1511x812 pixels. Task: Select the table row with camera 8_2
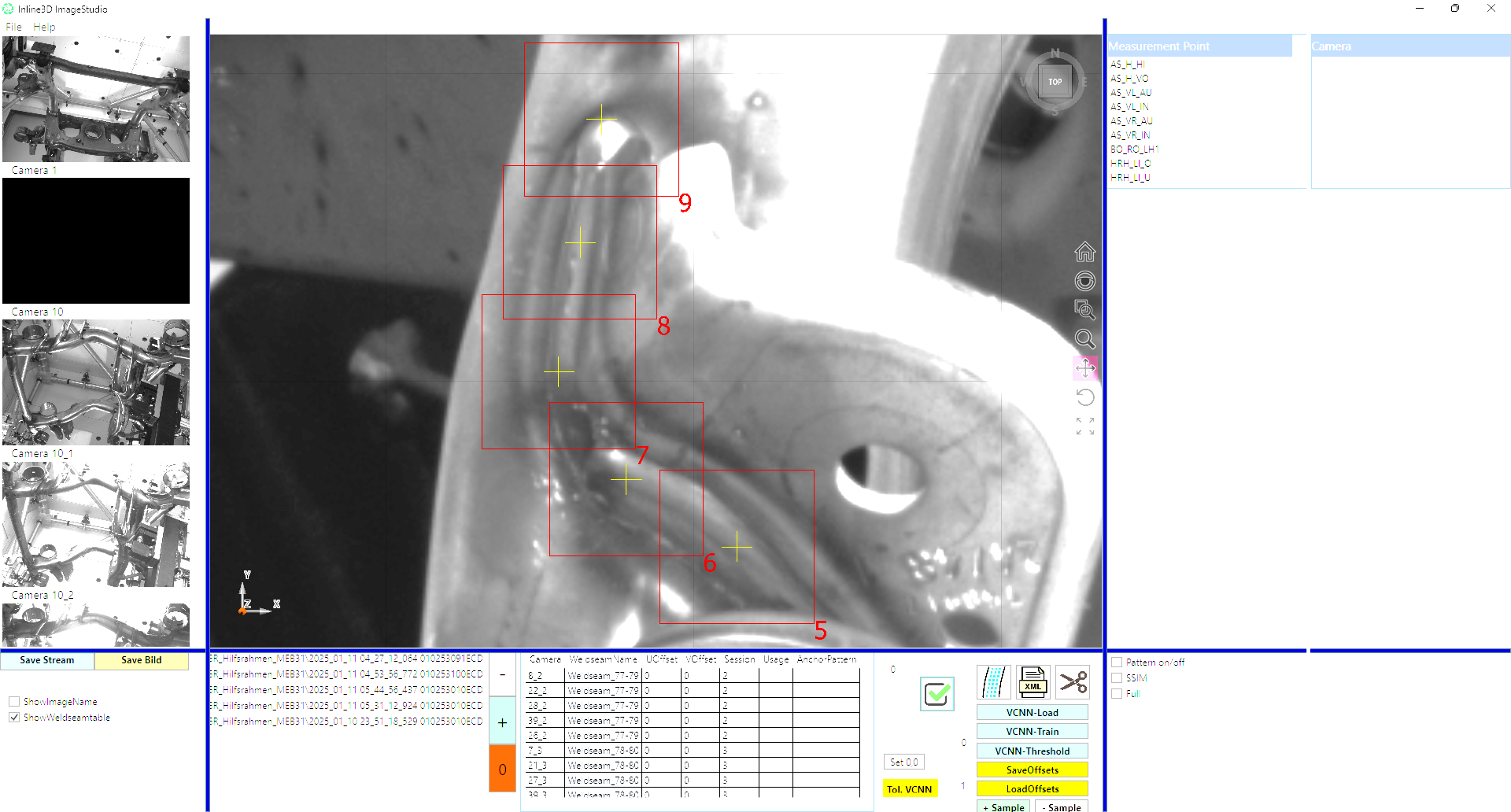tap(693, 675)
